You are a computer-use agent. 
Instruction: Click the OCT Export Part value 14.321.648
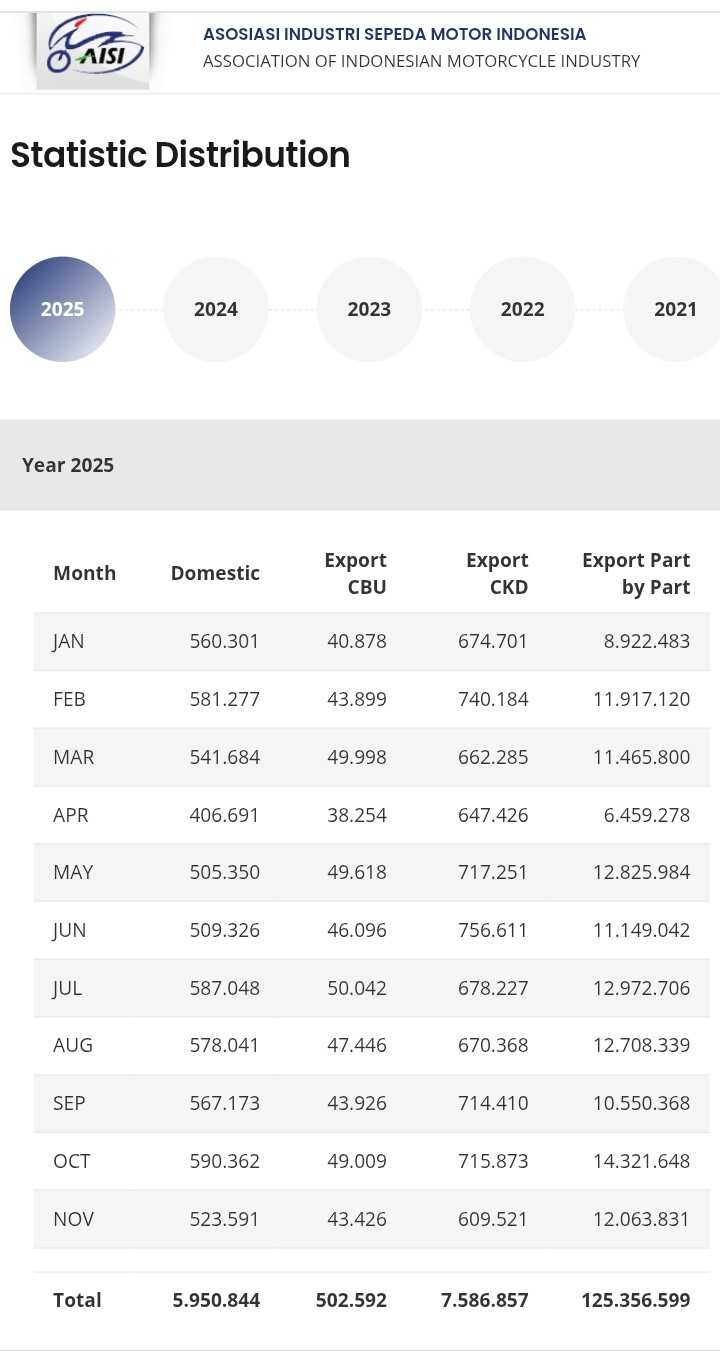click(x=641, y=1161)
